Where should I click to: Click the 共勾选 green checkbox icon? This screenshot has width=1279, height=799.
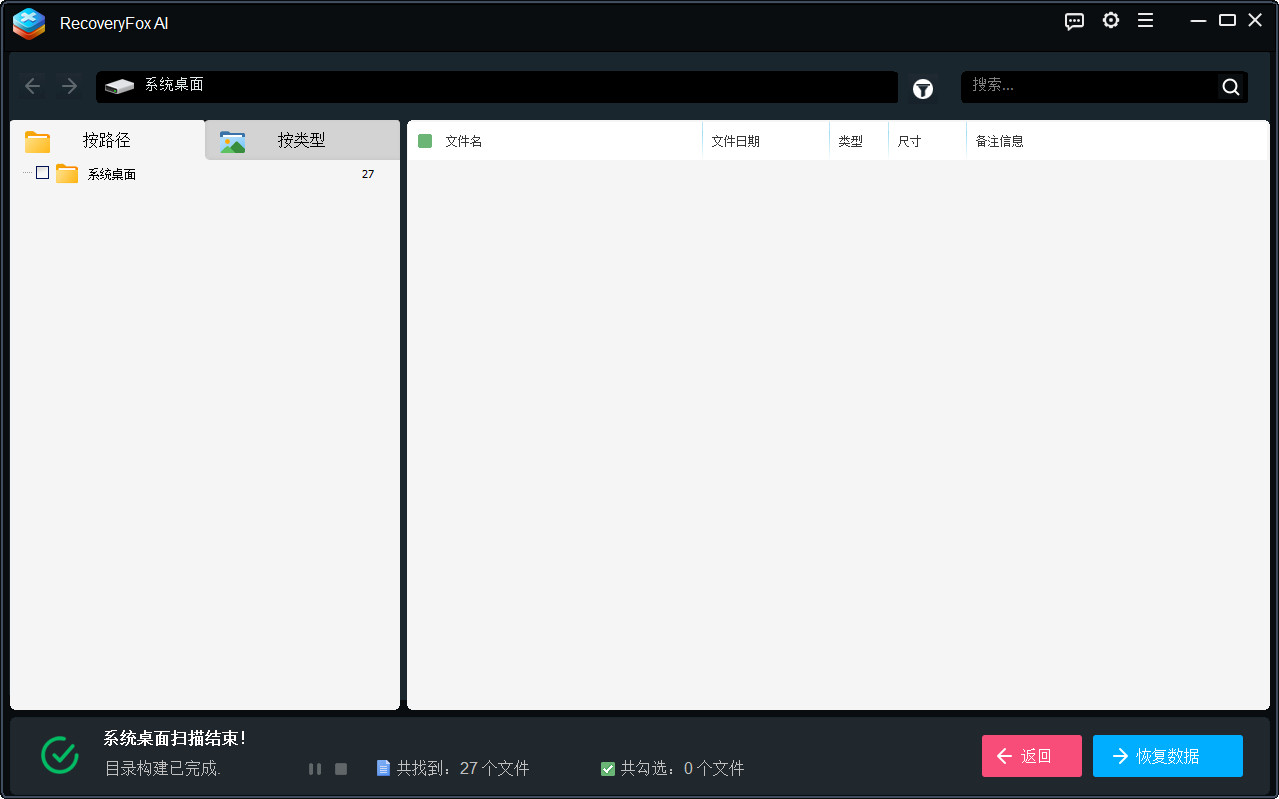607,768
